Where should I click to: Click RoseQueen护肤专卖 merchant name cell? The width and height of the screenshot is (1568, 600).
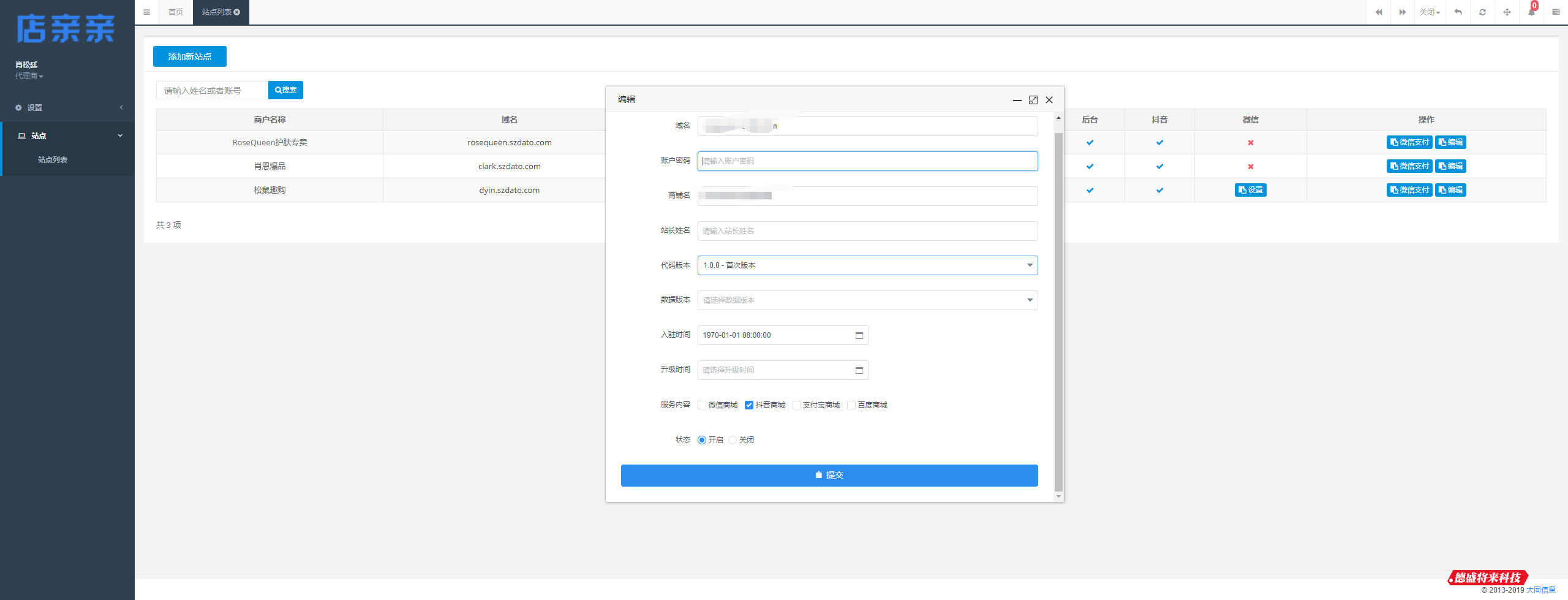tap(269, 143)
